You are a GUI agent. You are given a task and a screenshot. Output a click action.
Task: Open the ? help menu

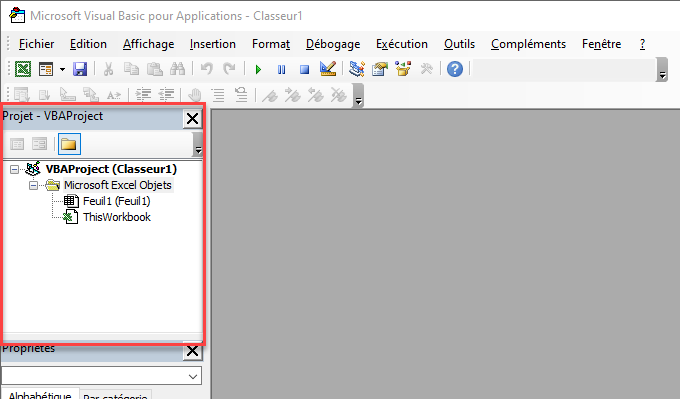tap(642, 44)
